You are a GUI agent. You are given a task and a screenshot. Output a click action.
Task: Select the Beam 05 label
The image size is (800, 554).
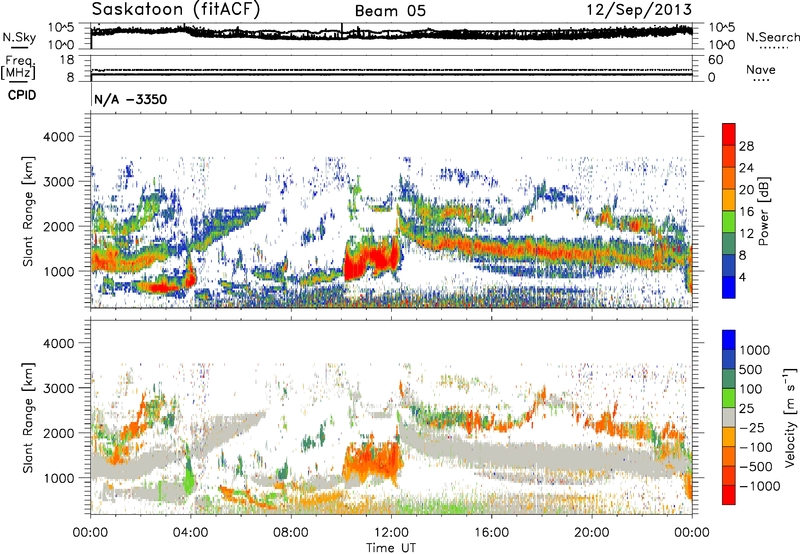tap(390, 11)
